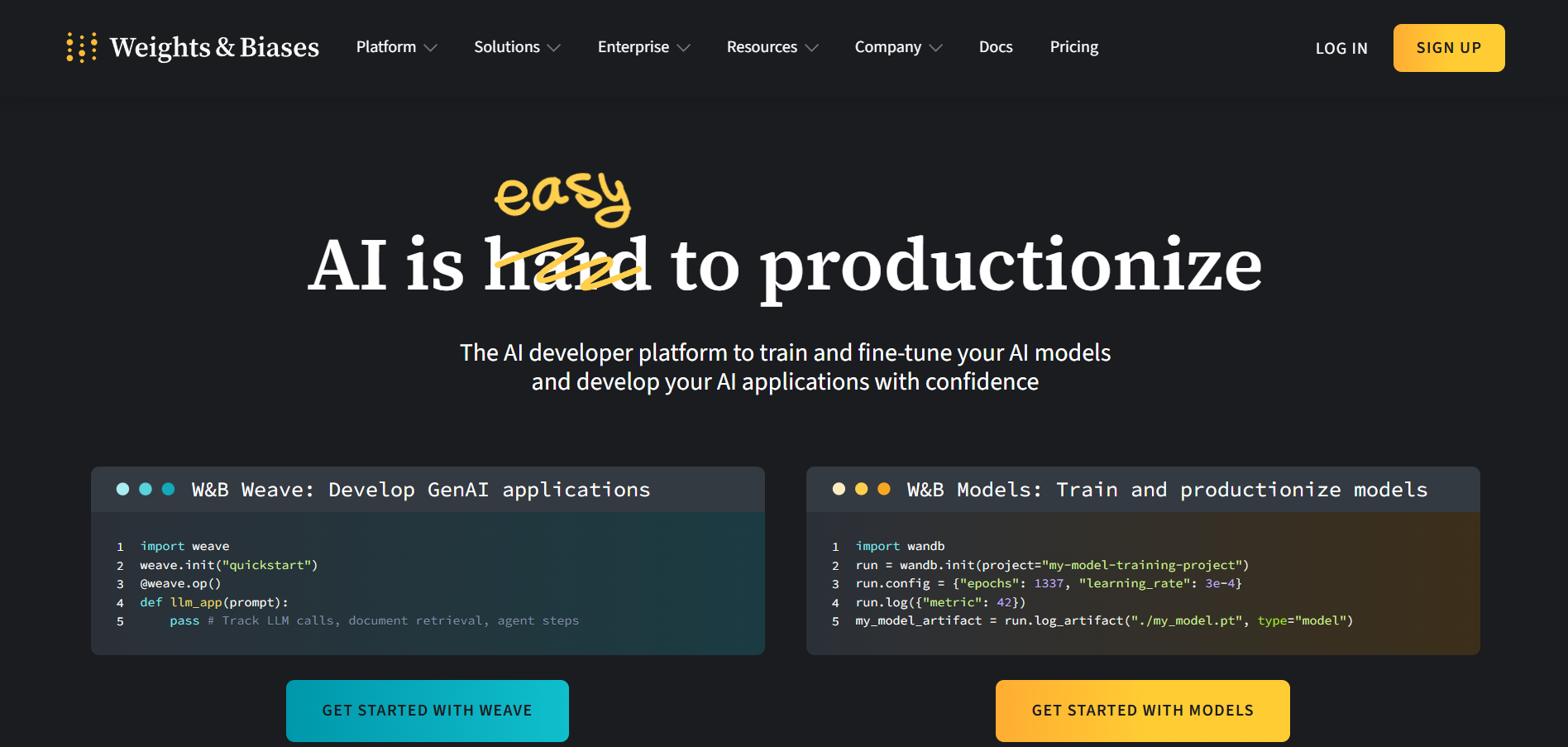Viewport: 1568px width, 747px height.
Task: Click the weave.init("quickstart") code line
Action: (229, 565)
